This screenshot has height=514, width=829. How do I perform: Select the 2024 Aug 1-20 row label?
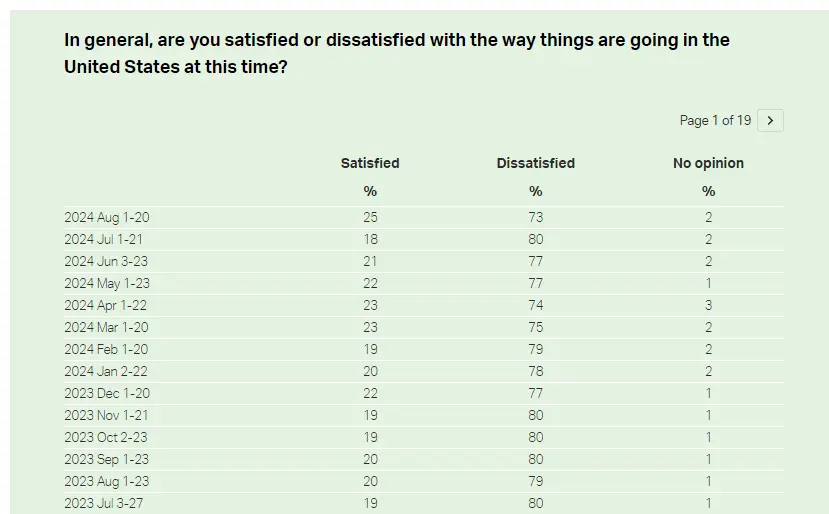click(107, 217)
